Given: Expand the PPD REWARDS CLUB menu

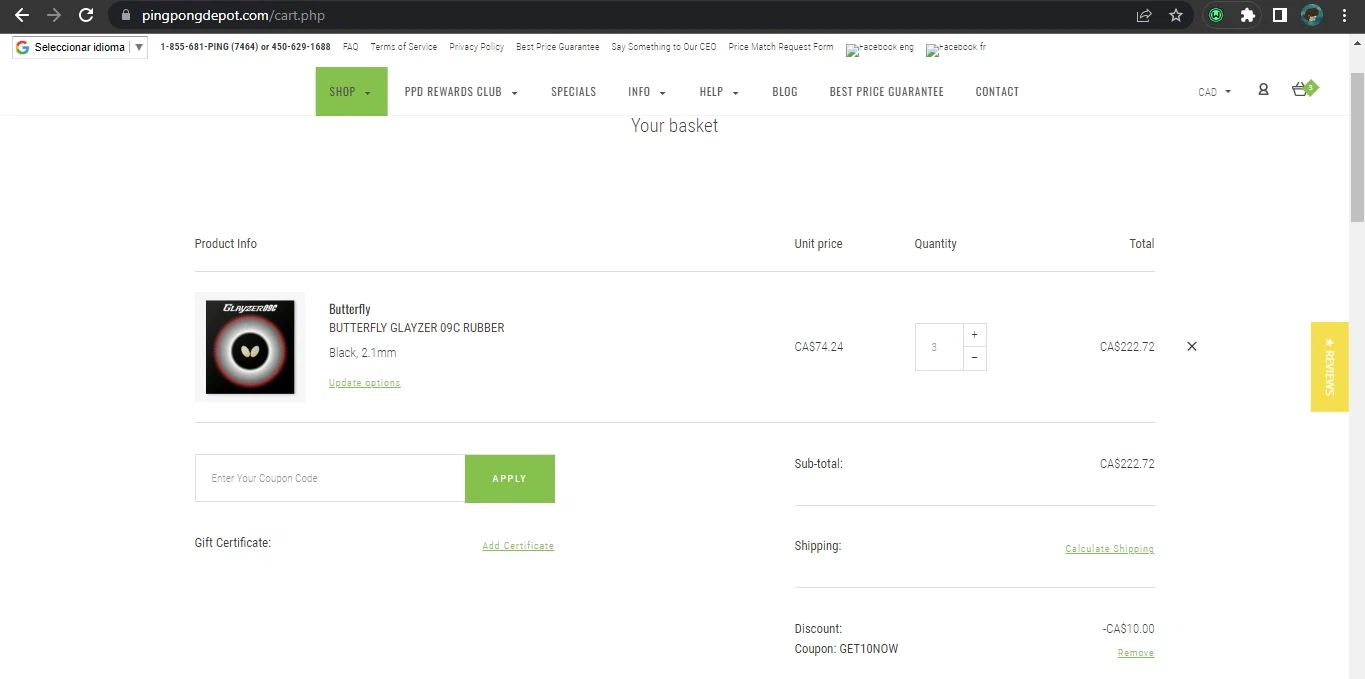Looking at the screenshot, I should (461, 92).
